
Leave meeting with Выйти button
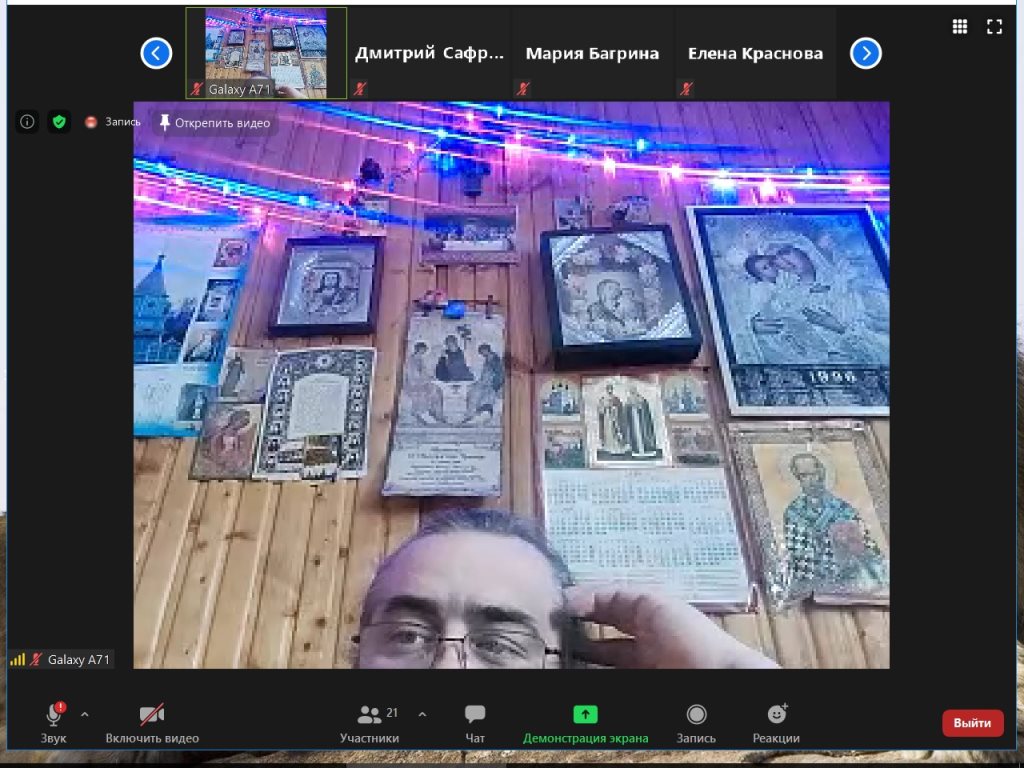click(x=972, y=723)
